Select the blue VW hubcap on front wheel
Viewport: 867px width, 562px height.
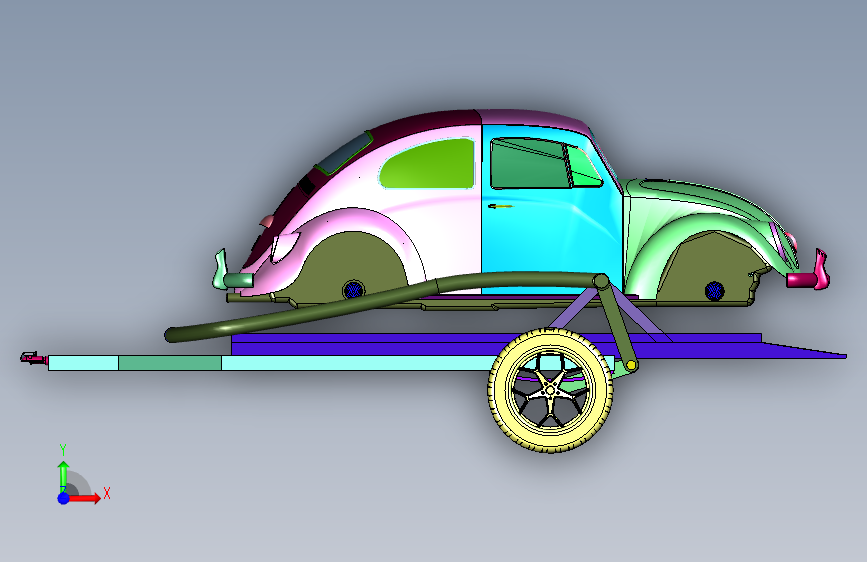[714, 290]
